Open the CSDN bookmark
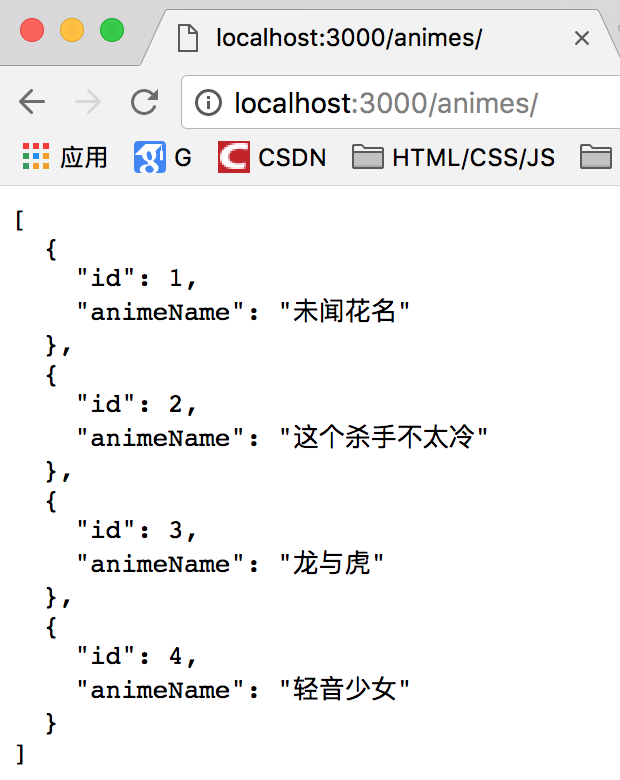This screenshot has width=620, height=780. coord(292,158)
